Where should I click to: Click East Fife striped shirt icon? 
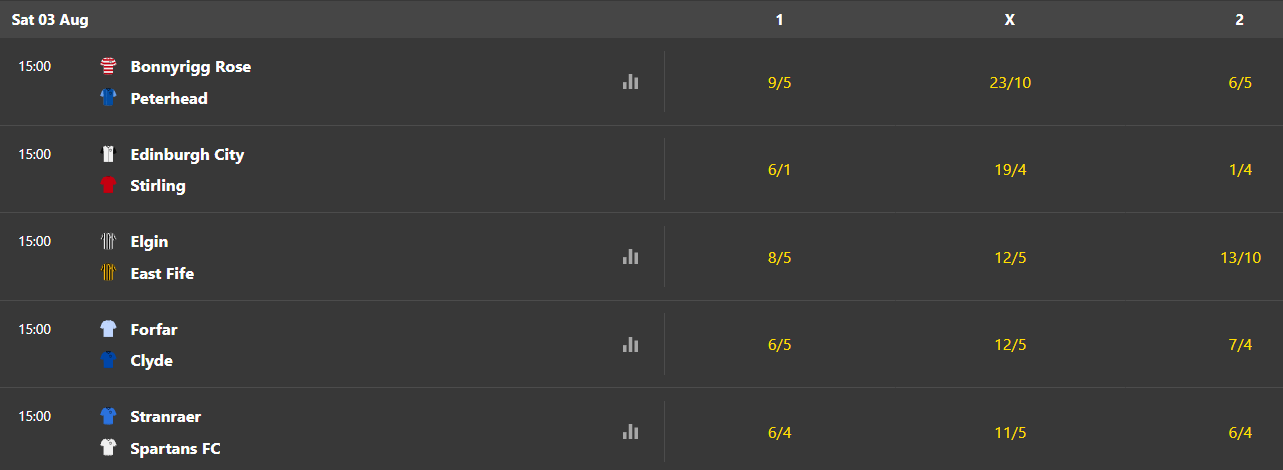coord(108,273)
